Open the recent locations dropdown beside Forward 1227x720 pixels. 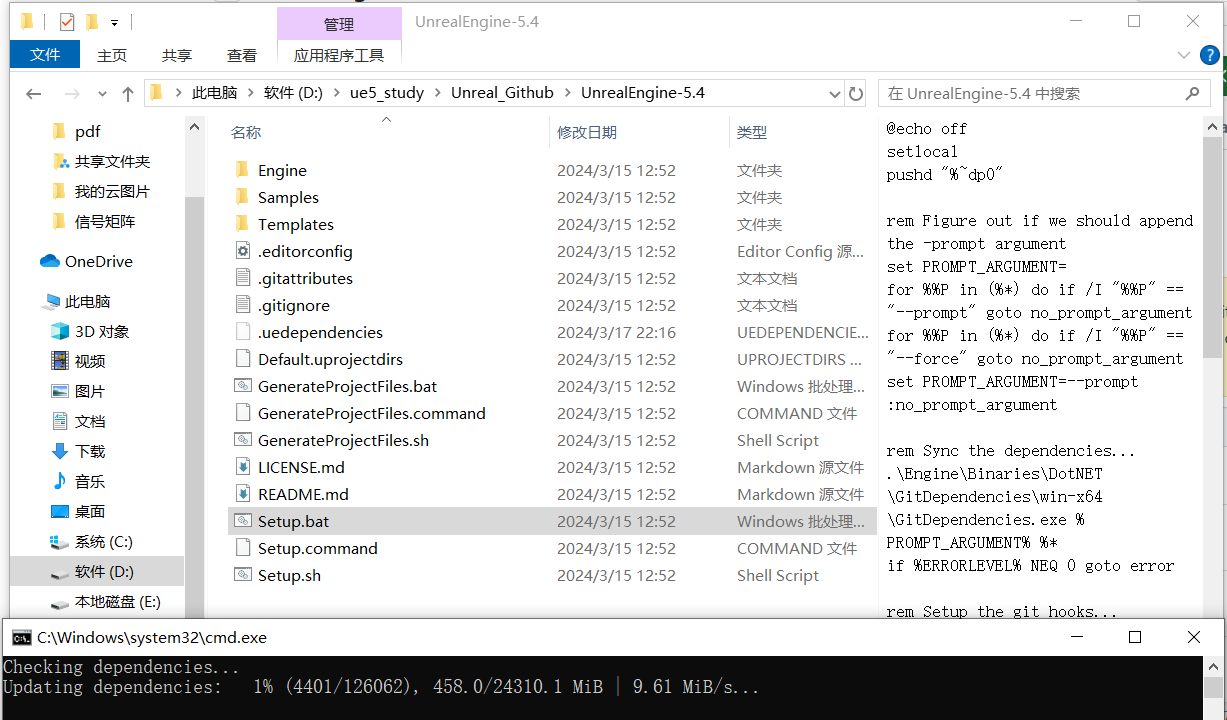tap(102, 93)
